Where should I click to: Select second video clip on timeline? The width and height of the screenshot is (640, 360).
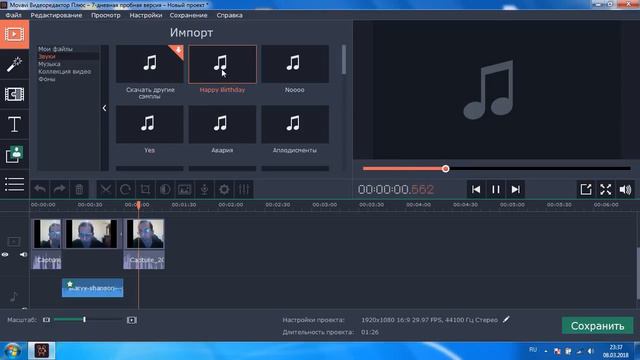[x=91, y=234]
